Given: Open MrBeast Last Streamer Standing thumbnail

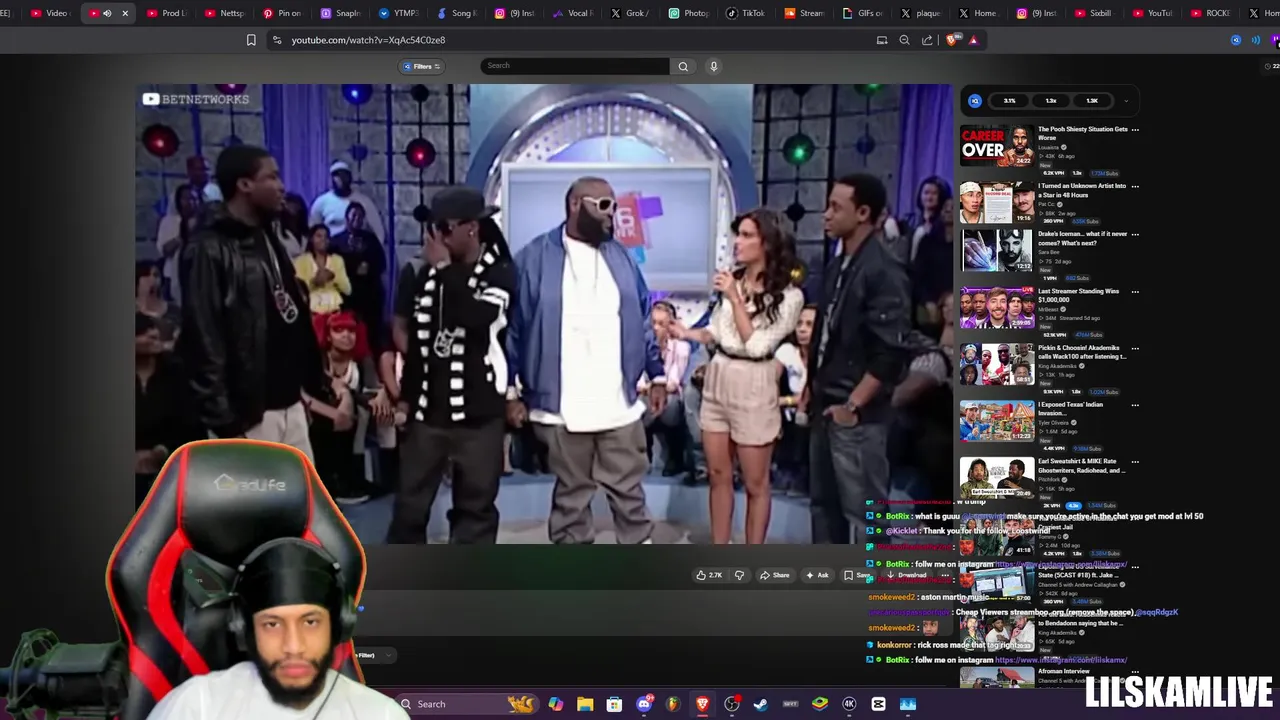Looking at the screenshot, I should pyautogui.click(x=997, y=307).
